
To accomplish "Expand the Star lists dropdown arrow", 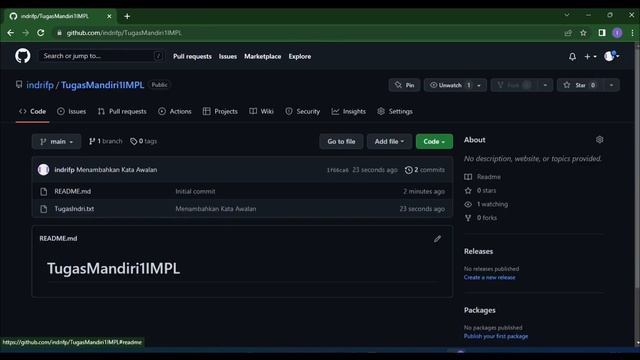I will coord(611,85).
